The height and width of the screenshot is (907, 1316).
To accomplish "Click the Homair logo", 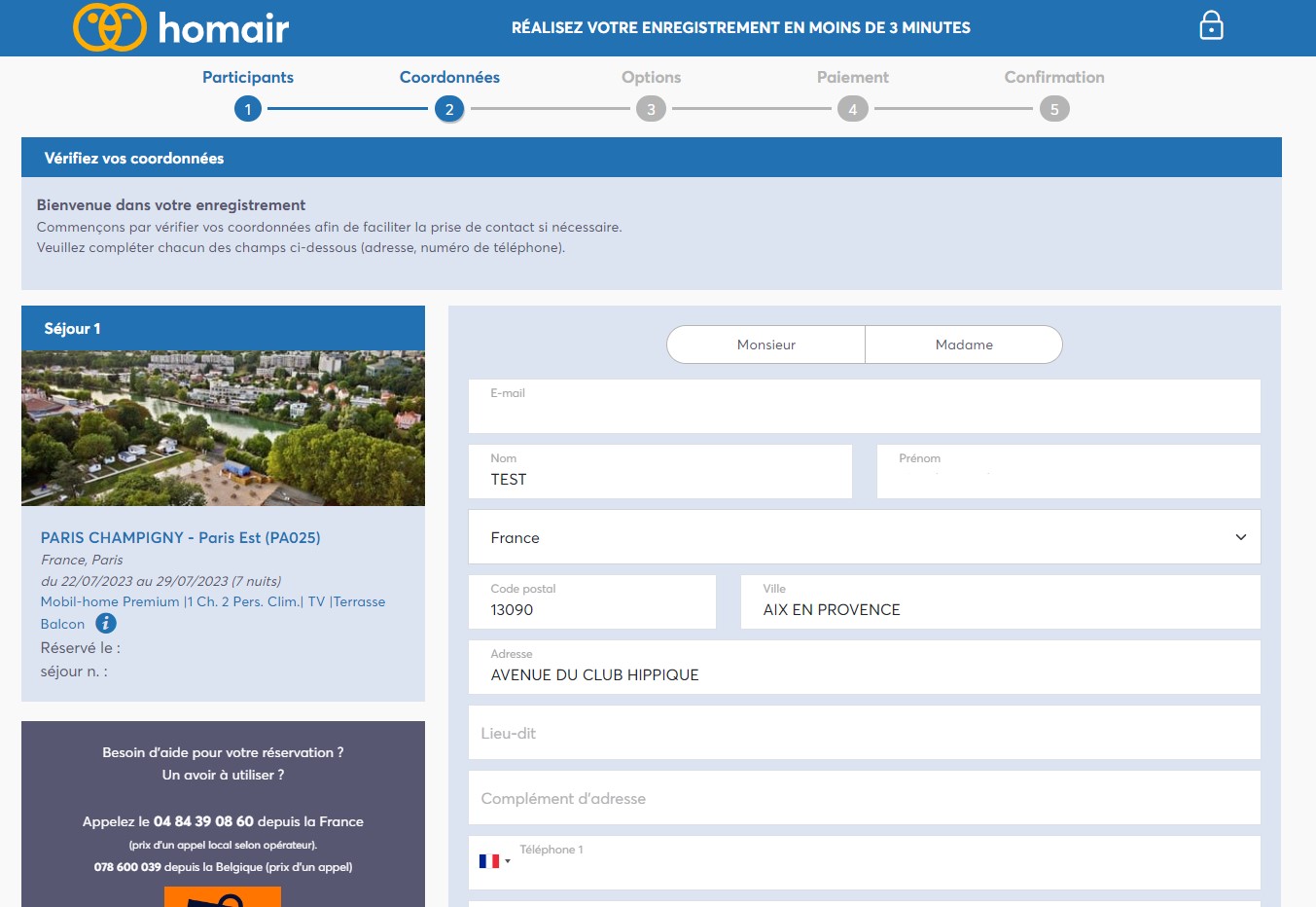I will tap(182, 27).
